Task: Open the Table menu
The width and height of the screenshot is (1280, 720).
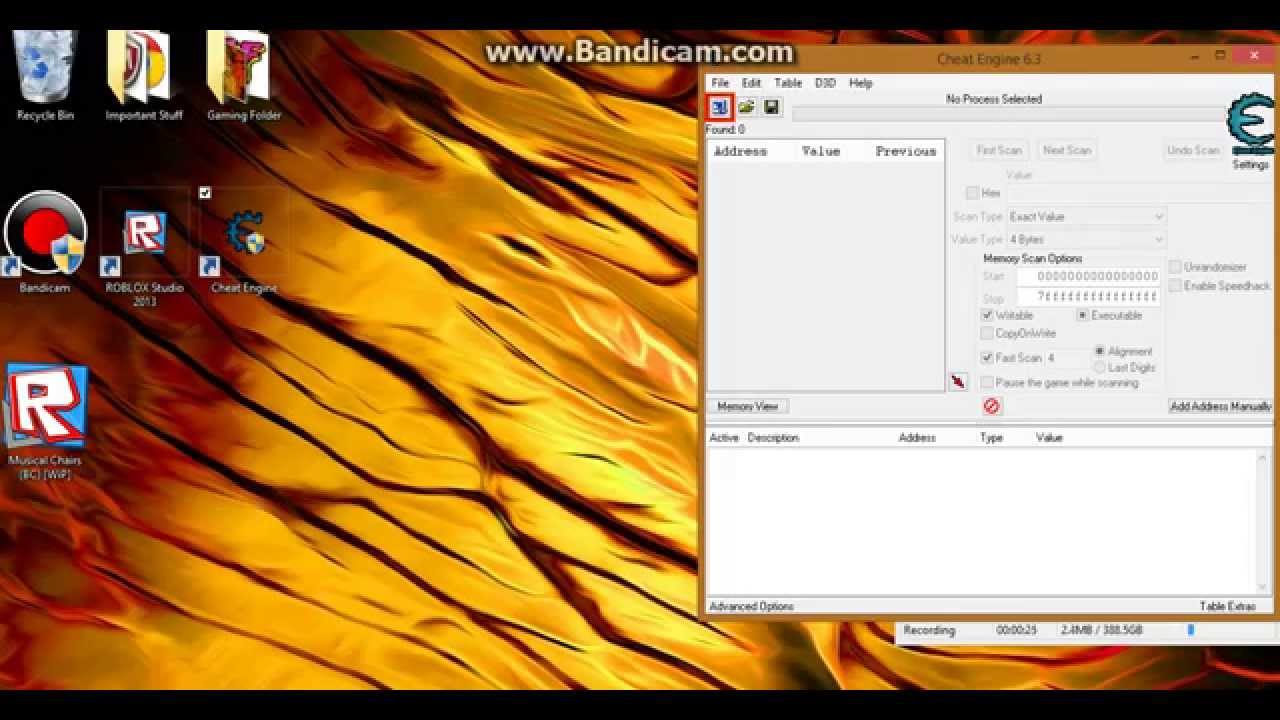Action: (788, 83)
